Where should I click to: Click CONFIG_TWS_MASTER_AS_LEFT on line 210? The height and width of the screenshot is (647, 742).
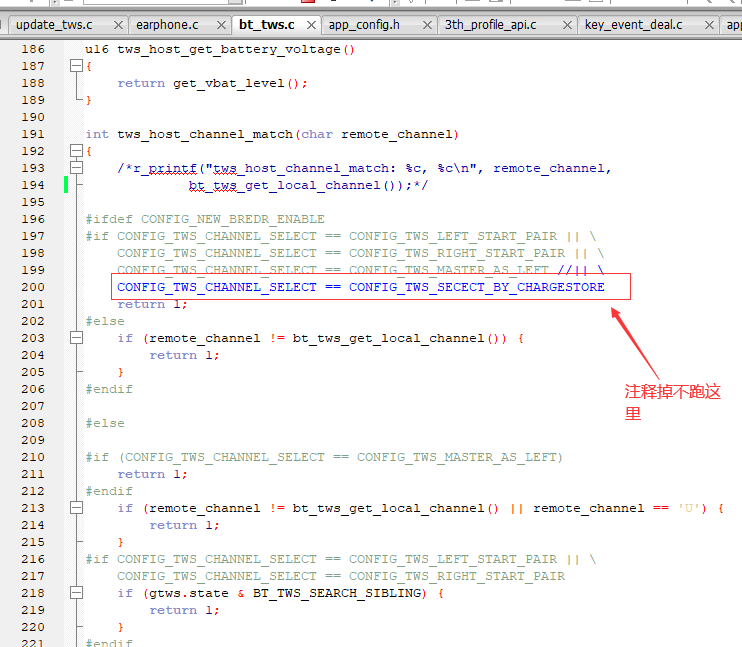(x=457, y=457)
